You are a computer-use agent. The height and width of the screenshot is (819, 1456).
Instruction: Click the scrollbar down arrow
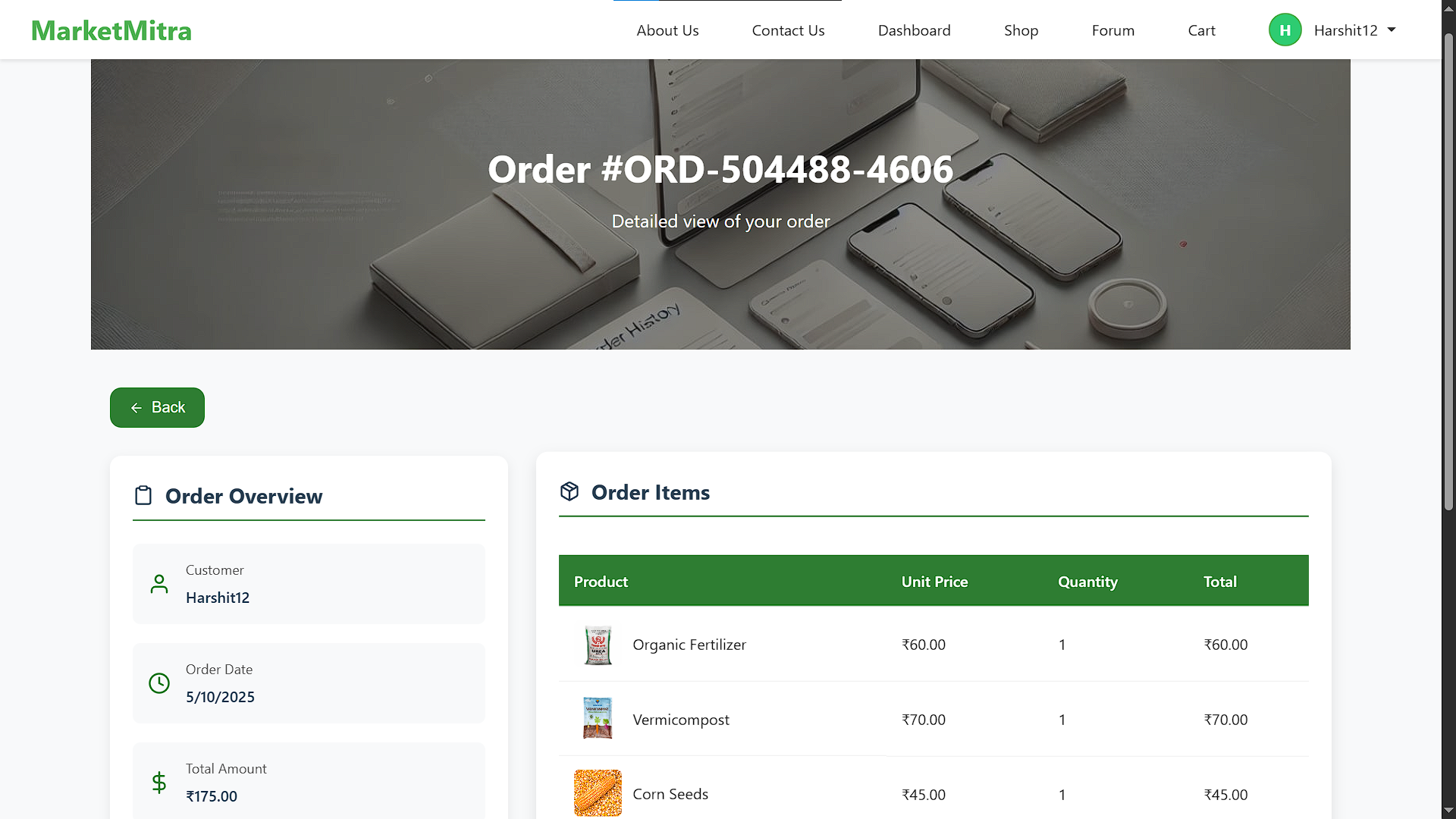point(1448,811)
